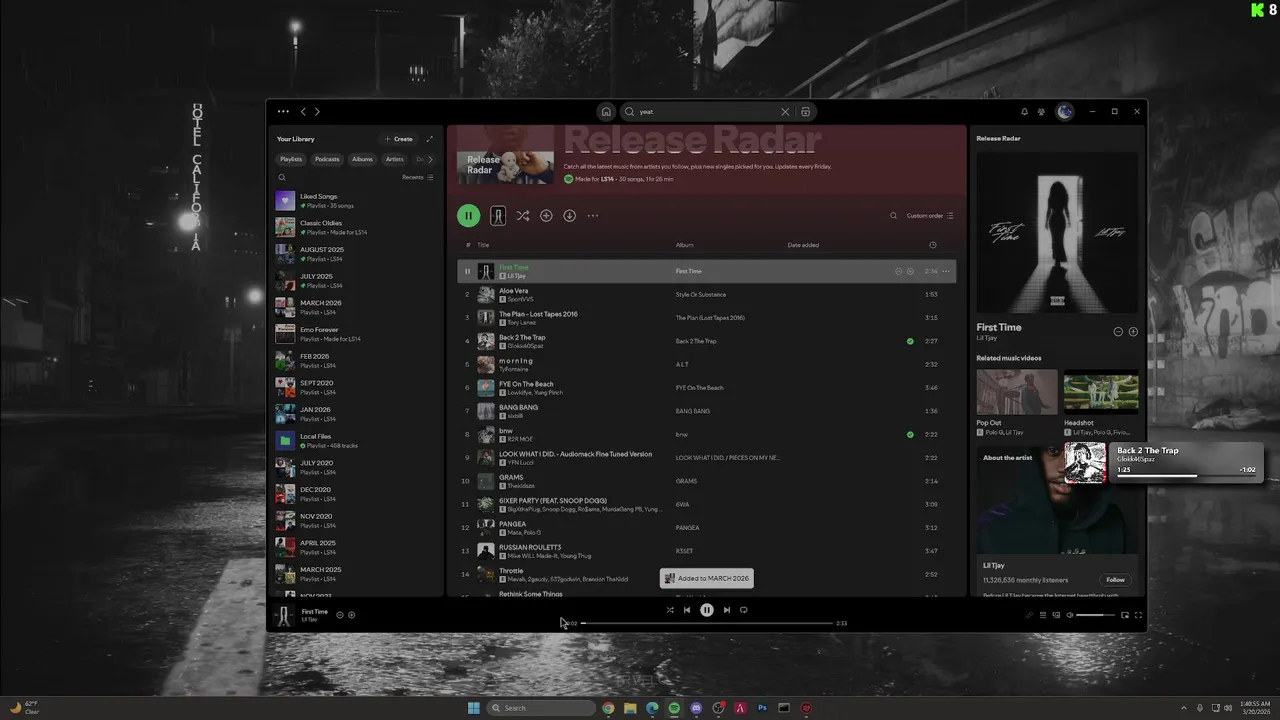The height and width of the screenshot is (720, 1280).
Task: Go forward with the right arrow
Action: click(x=317, y=112)
